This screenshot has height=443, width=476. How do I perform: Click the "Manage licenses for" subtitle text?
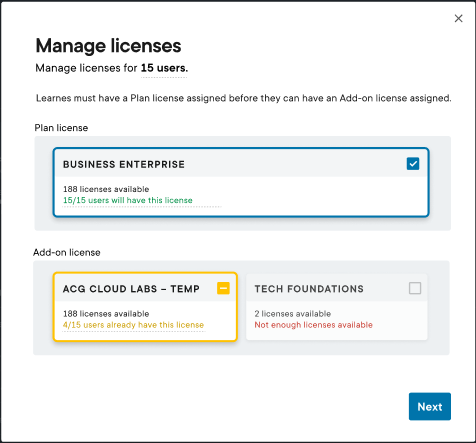(86, 68)
